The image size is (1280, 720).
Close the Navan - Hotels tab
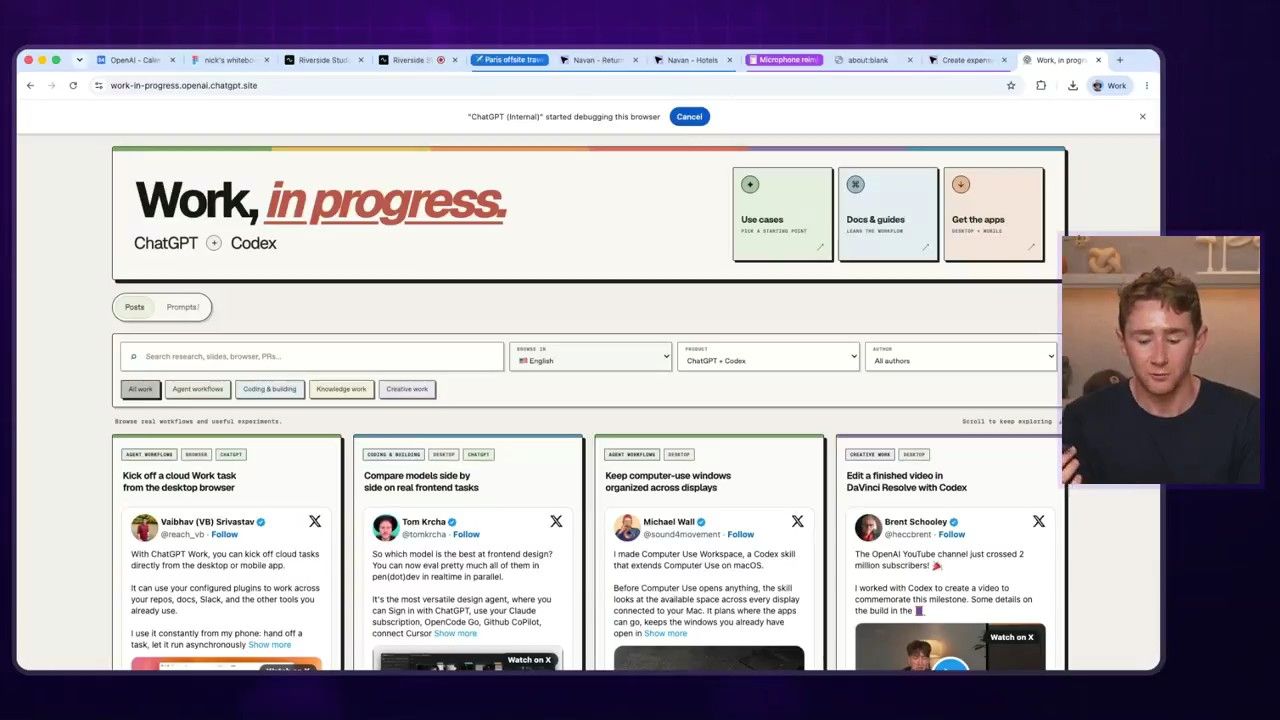coord(730,60)
